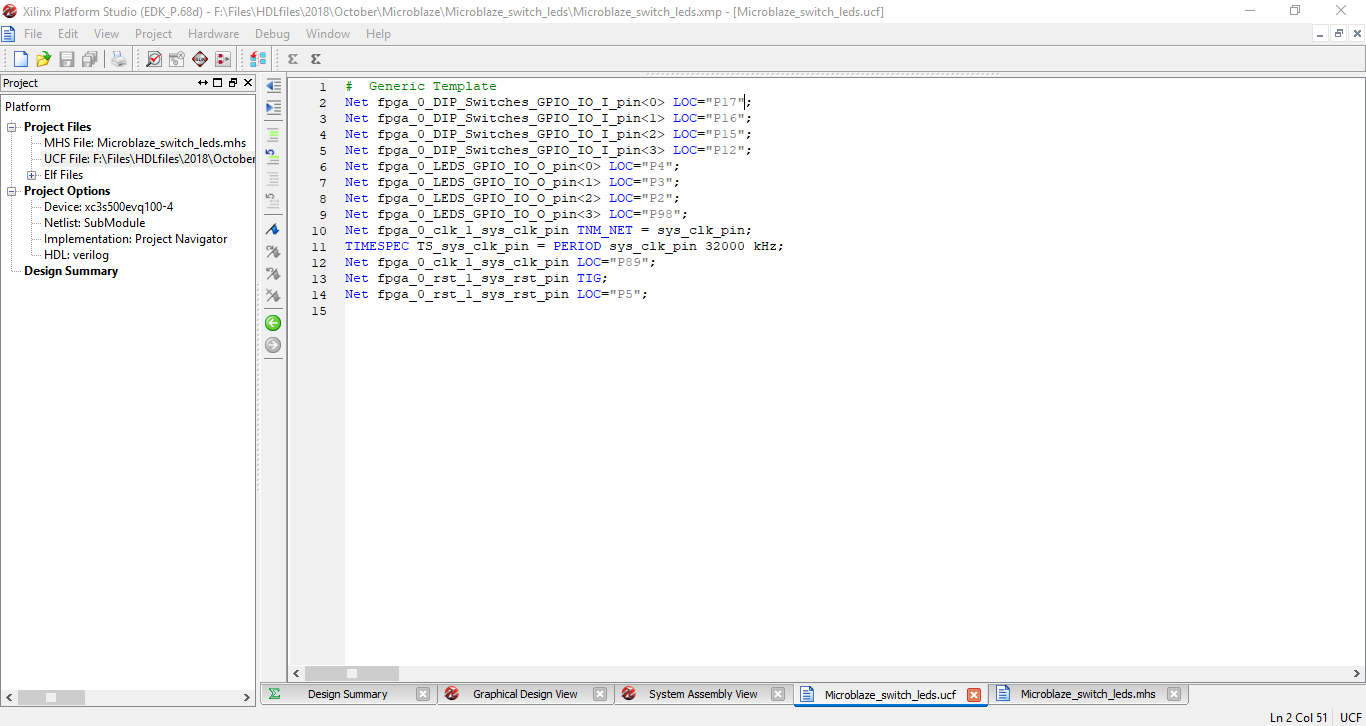
Task: Click the Project panel horizontal scrollbar thumb
Action: click(x=51, y=697)
